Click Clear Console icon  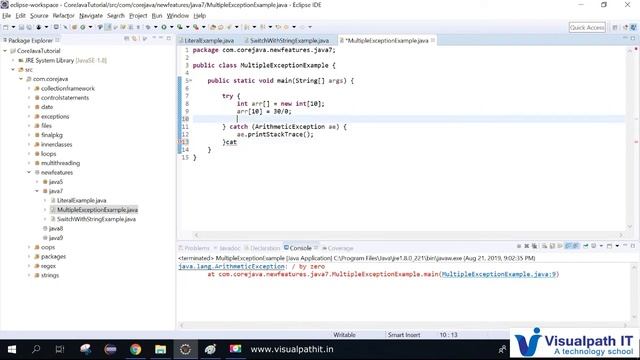[544, 246]
